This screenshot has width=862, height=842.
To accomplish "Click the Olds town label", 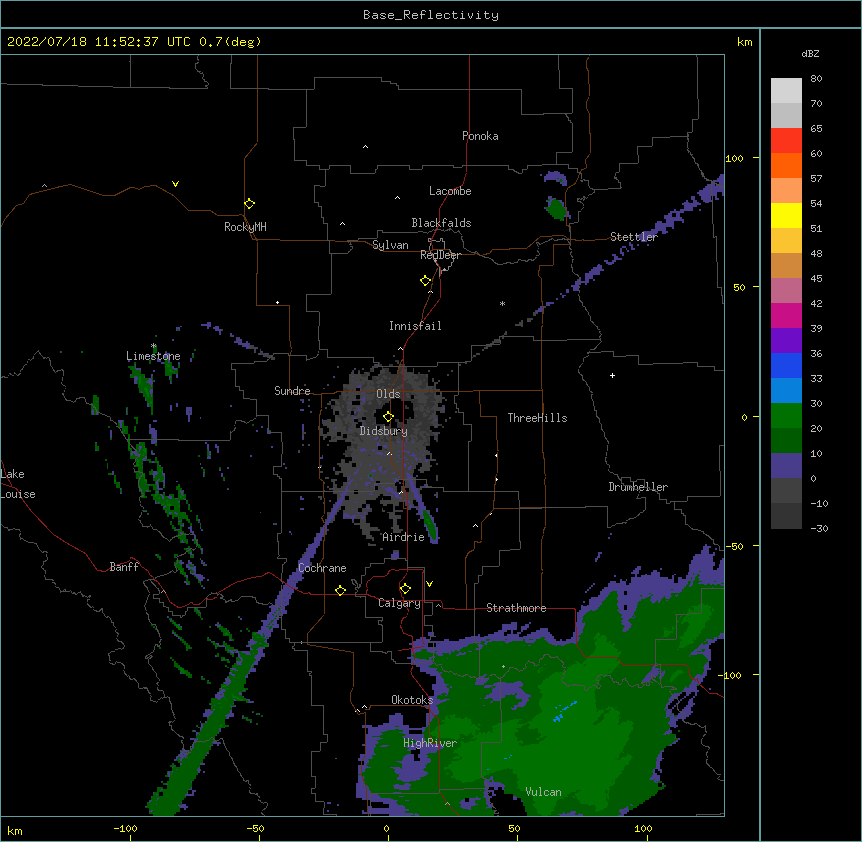I will click(x=388, y=394).
